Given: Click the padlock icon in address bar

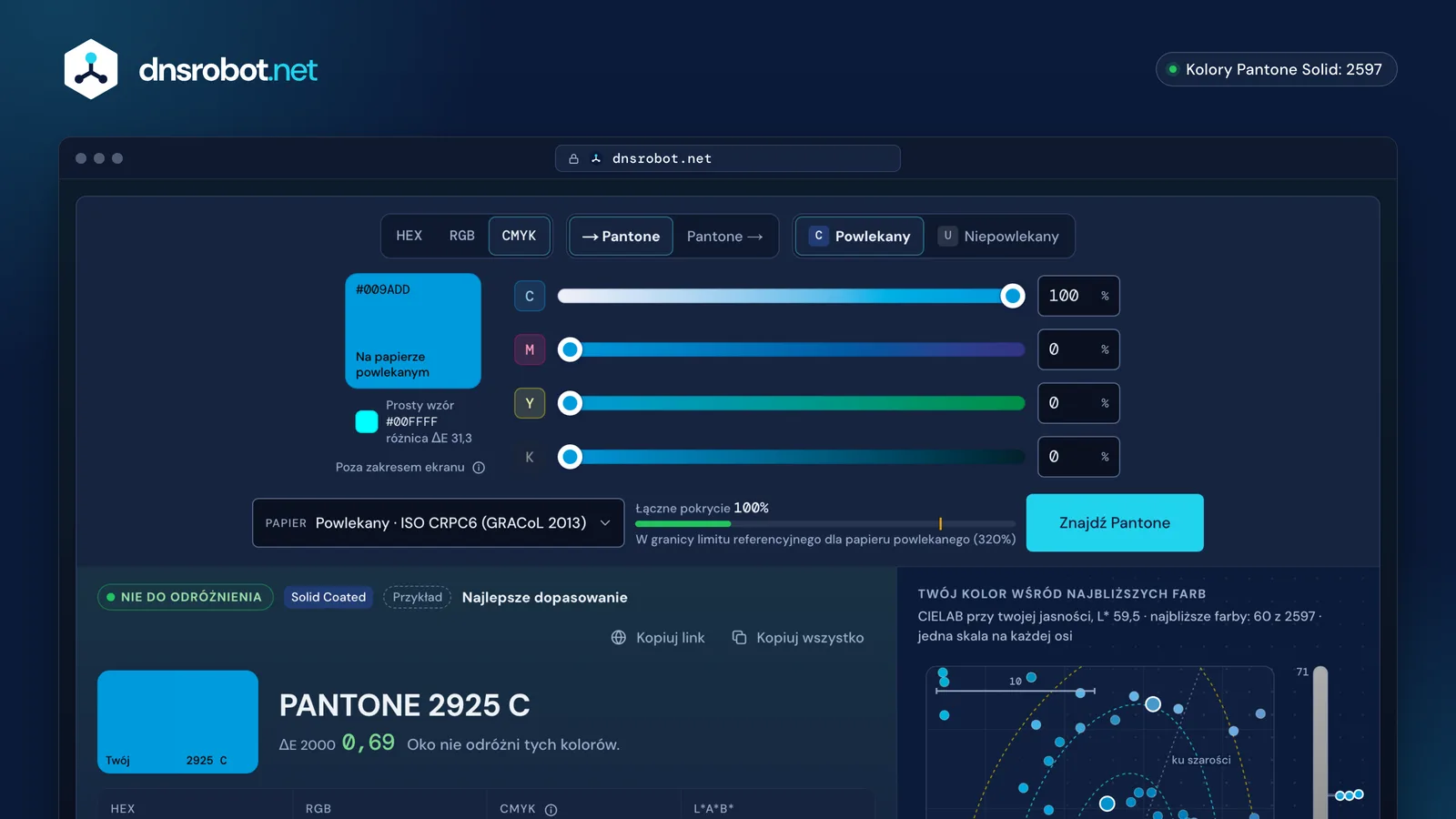Looking at the screenshot, I should click(573, 158).
